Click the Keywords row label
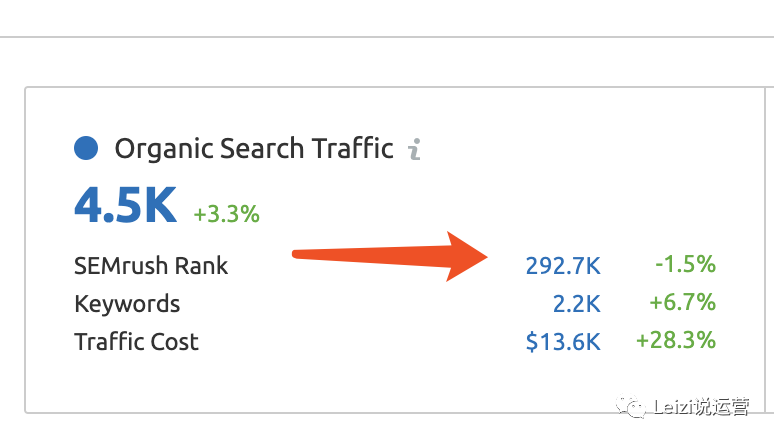 pyautogui.click(x=127, y=304)
